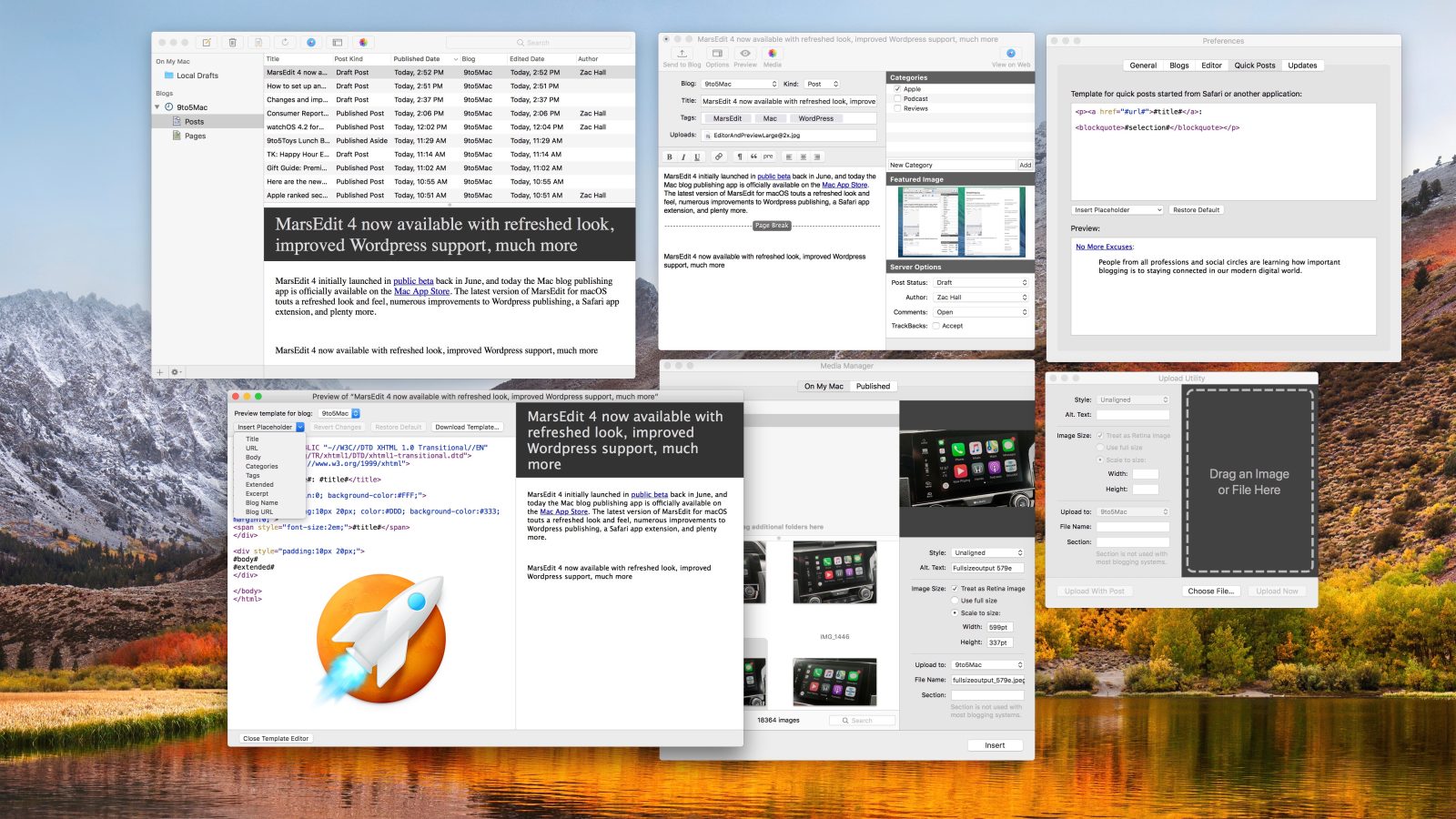Viewport: 1456px width, 819px height.
Task: Uncheck the Apple category checkbox
Action: (897, 89)
